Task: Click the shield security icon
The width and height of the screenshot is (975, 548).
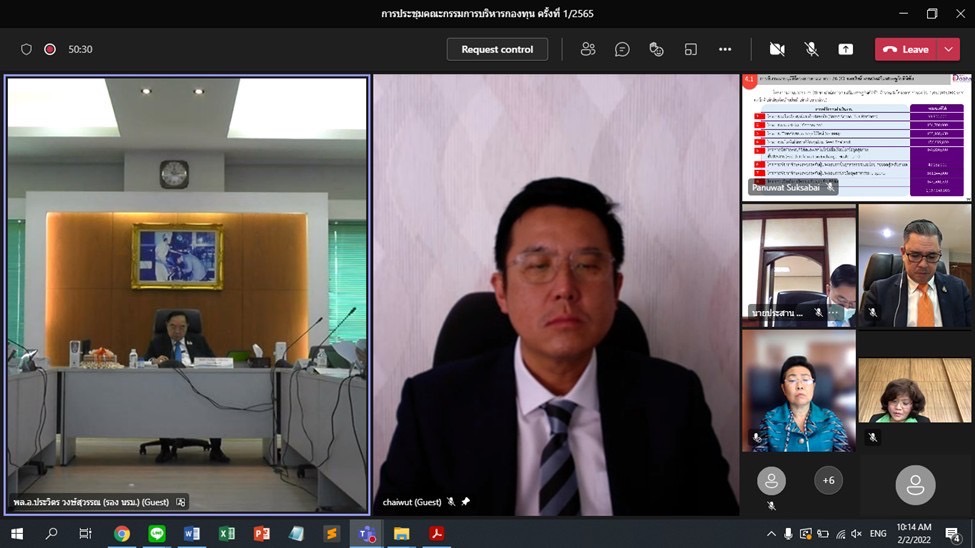Action: click(27, 49)
